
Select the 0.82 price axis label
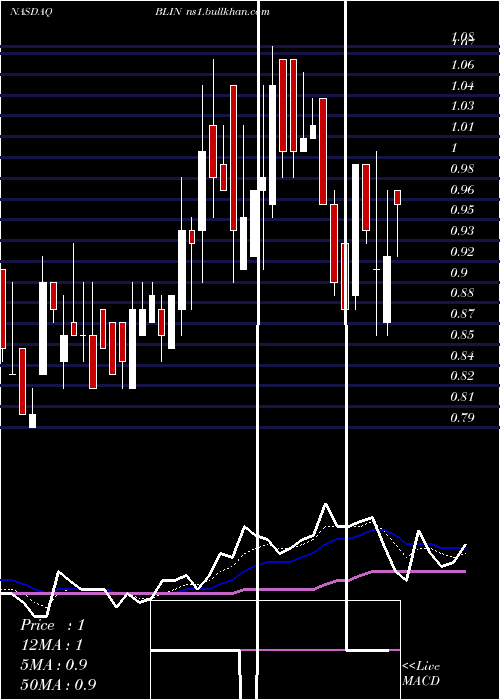462,376
